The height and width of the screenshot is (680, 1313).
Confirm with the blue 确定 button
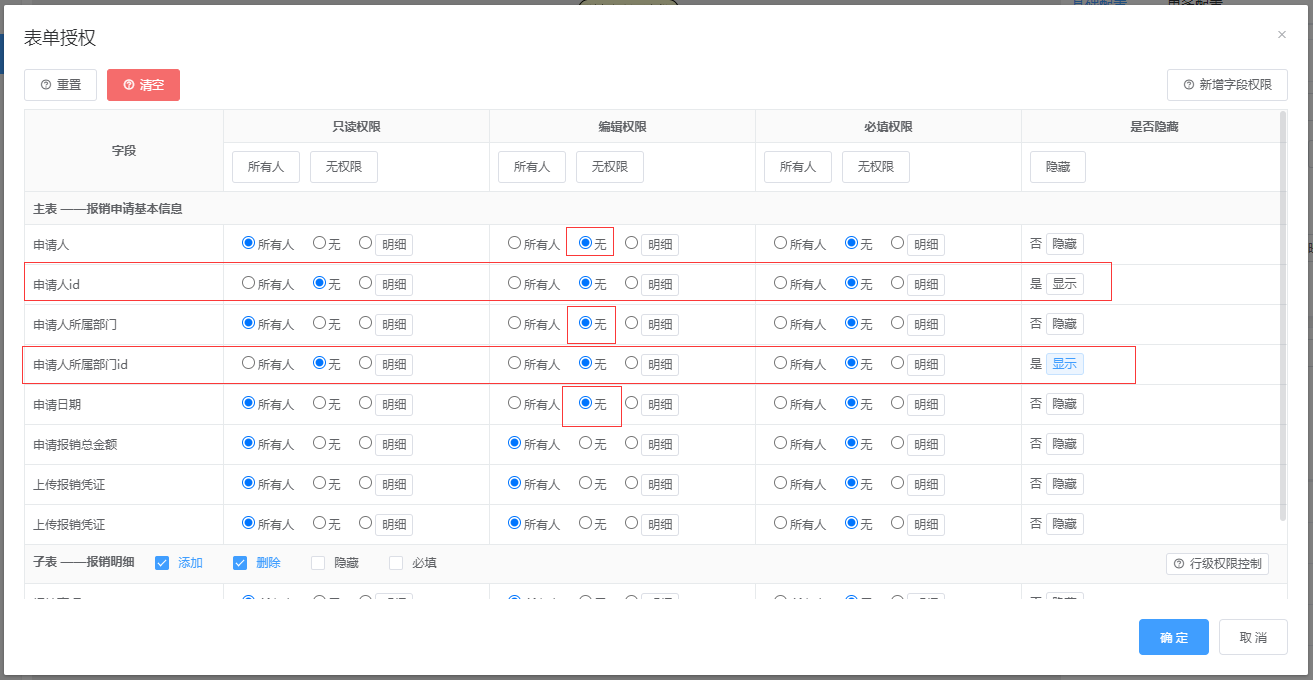tap(1173, 637)
